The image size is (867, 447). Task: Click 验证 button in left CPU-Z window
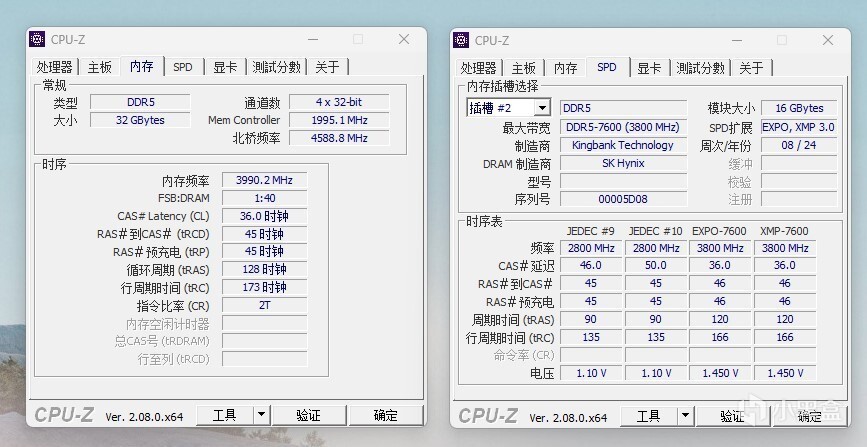[309, 415]
